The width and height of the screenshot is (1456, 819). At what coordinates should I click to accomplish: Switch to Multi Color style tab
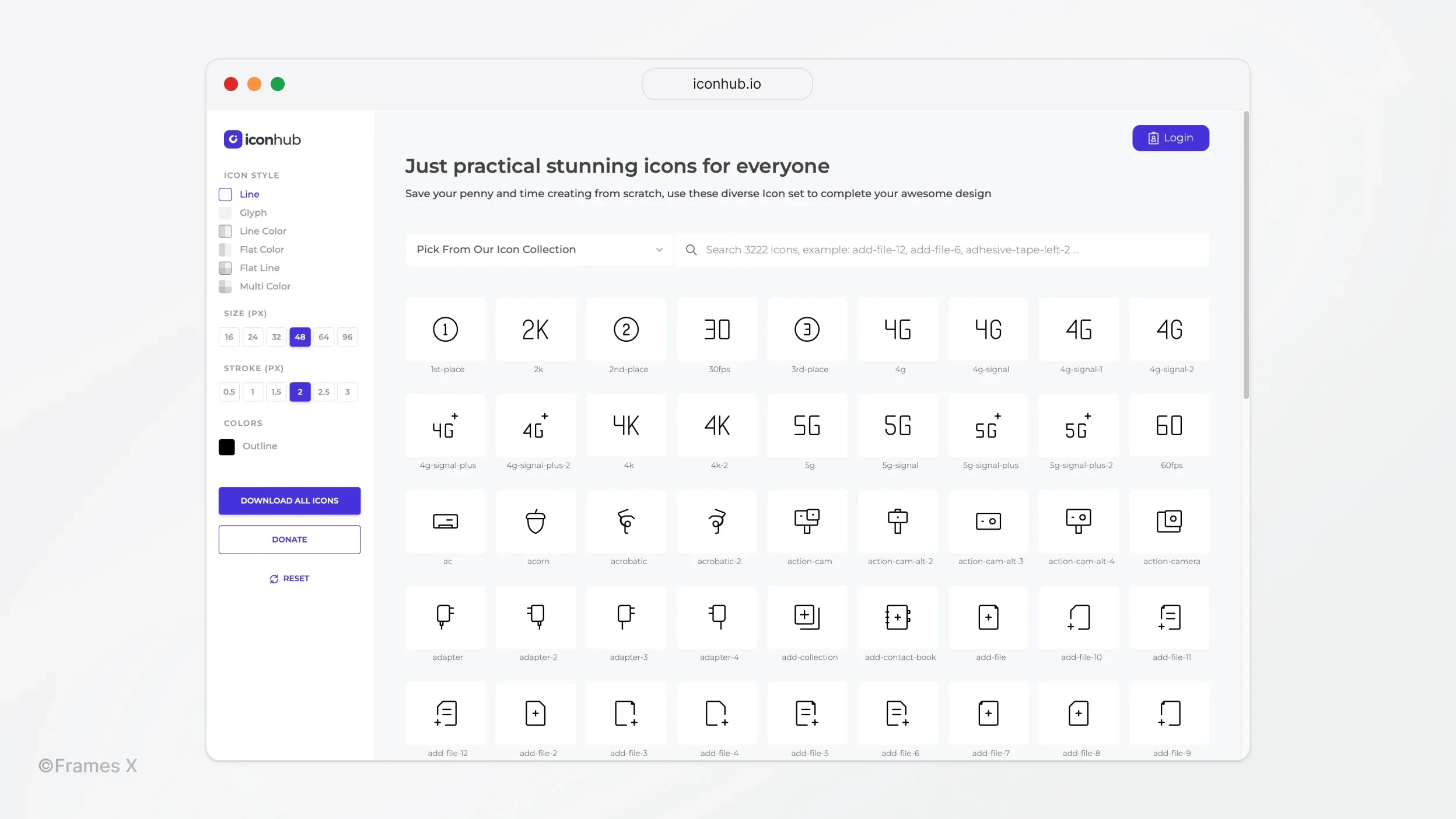(265, 286)
